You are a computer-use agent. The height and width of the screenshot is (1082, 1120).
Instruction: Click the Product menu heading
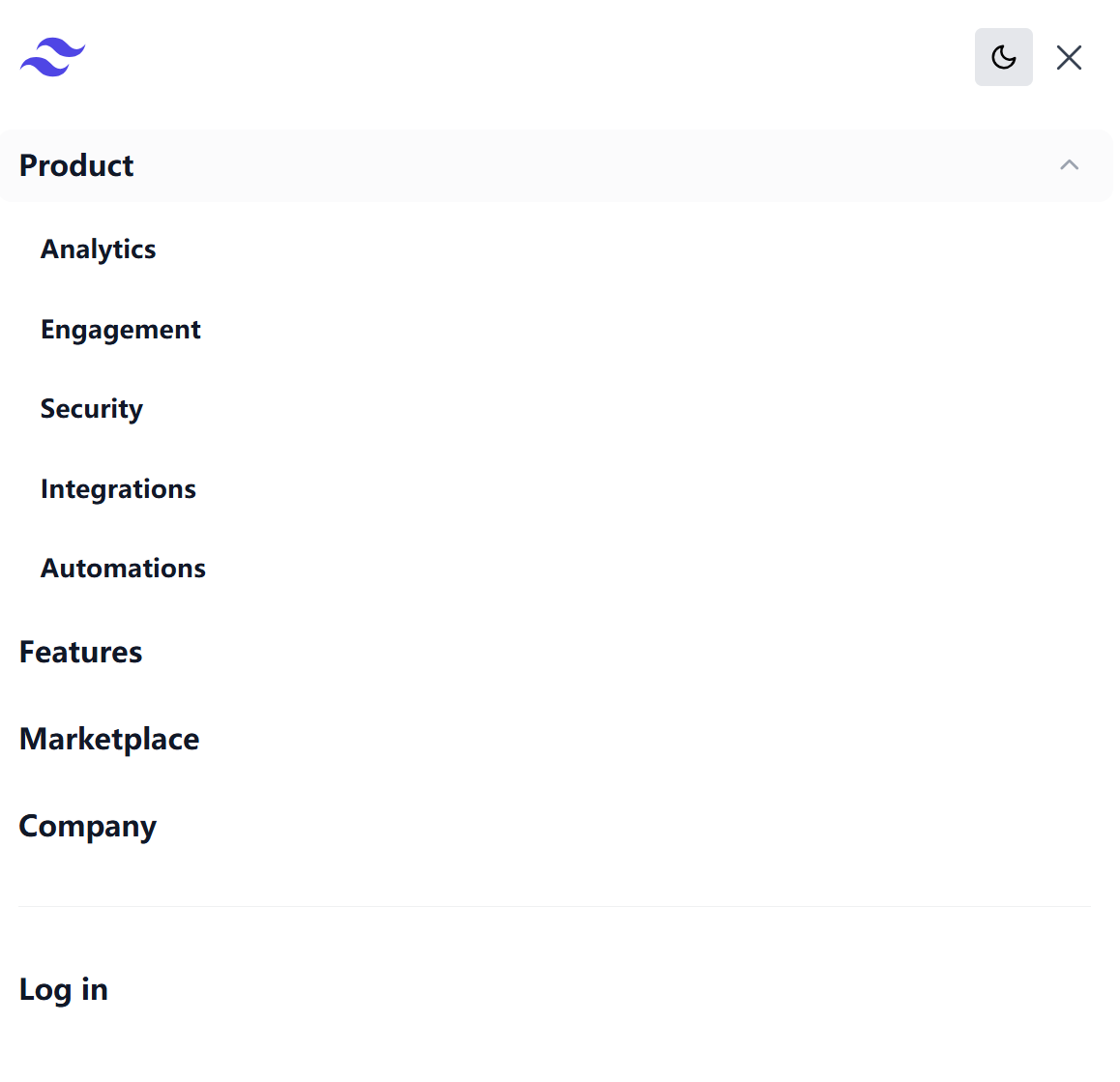76,165
